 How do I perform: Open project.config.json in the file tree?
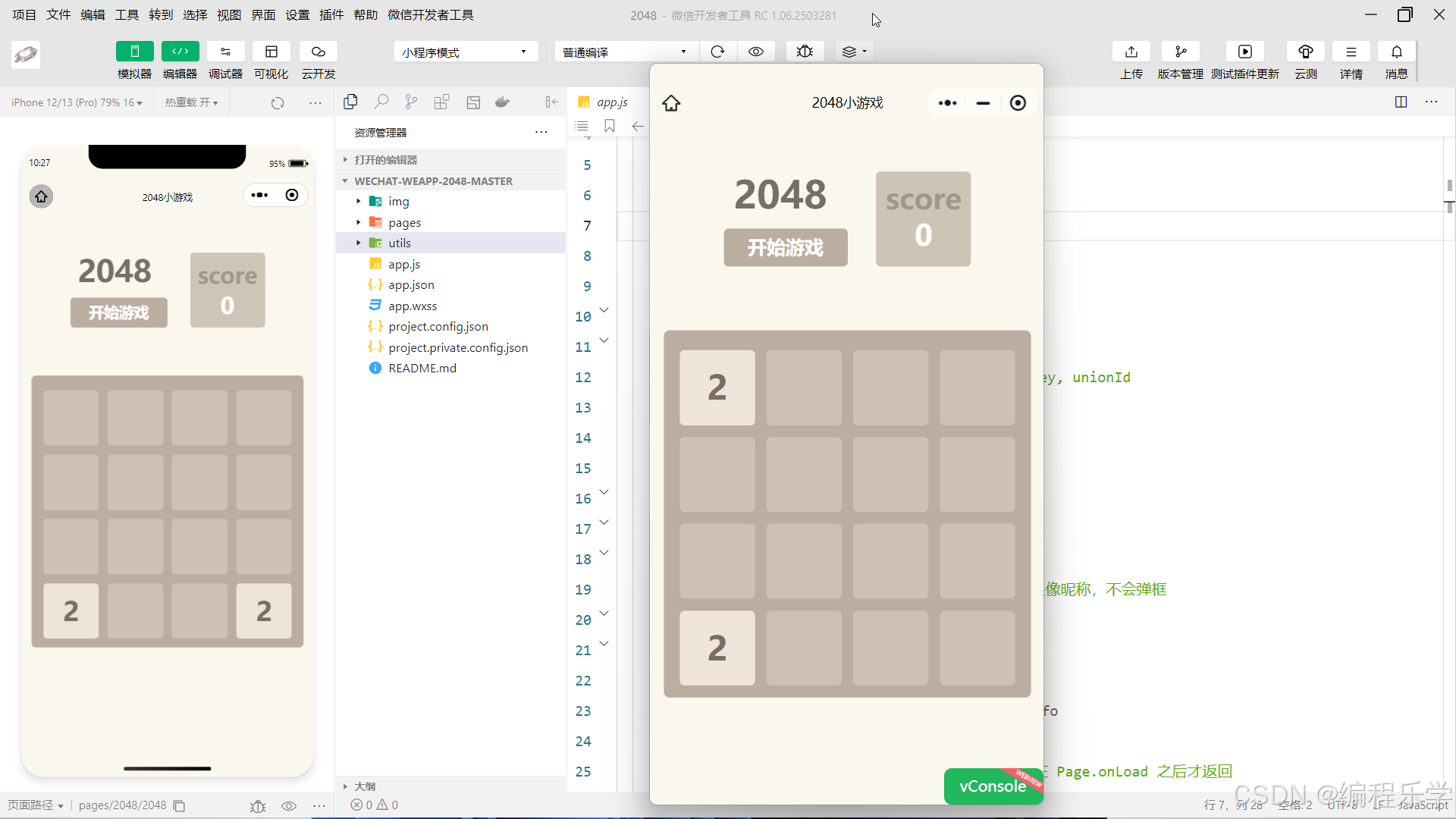[x=438, y=326]
